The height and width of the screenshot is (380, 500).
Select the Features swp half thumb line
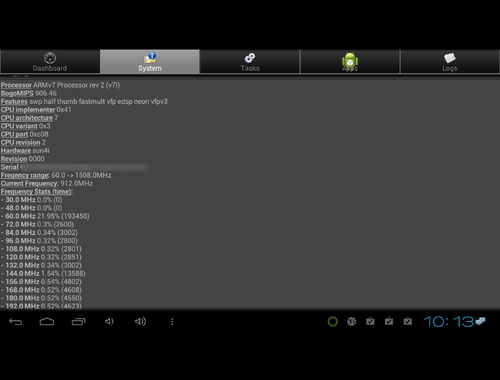pos(84,101)
